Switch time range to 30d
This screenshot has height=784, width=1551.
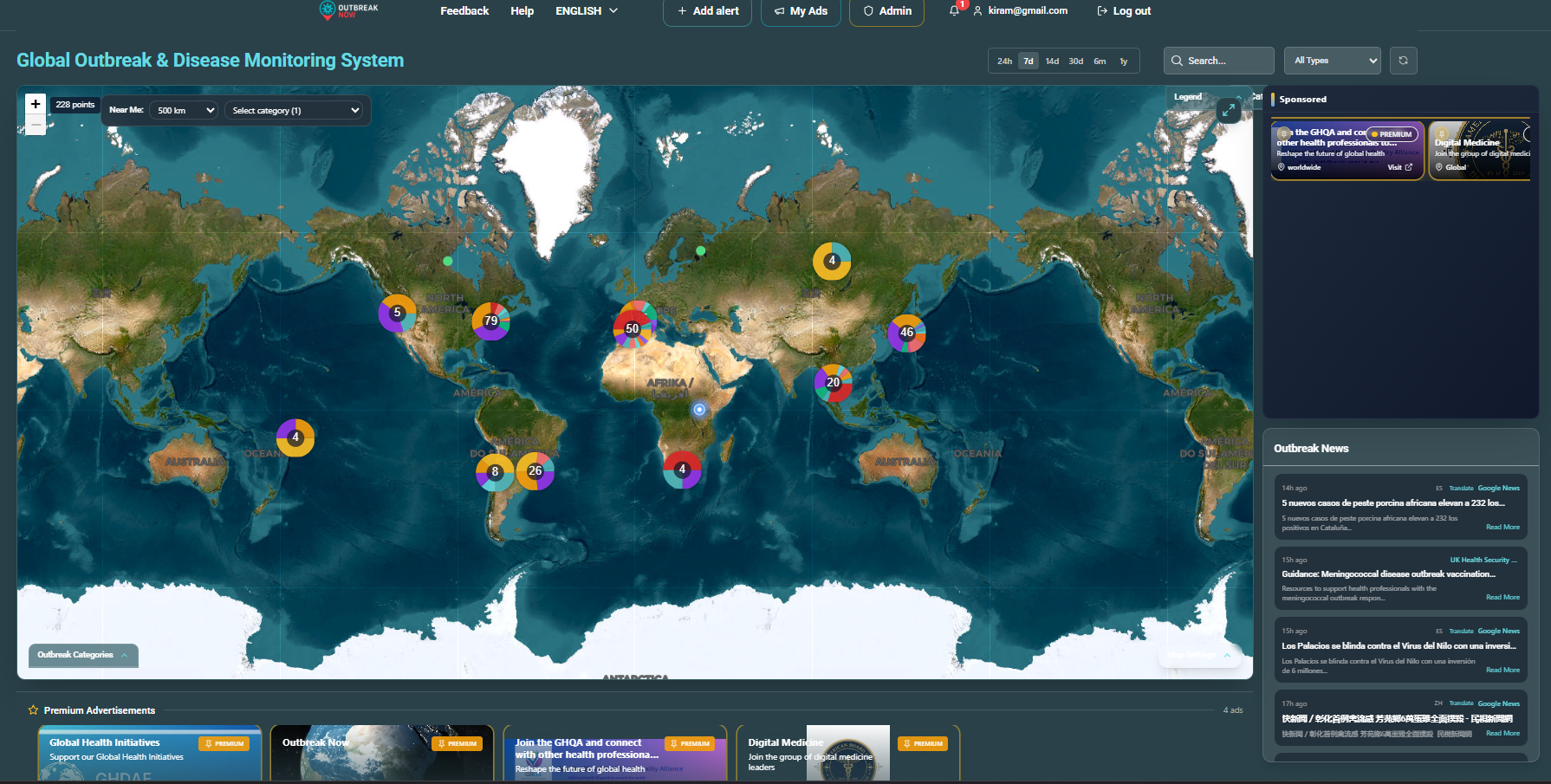1075,62
